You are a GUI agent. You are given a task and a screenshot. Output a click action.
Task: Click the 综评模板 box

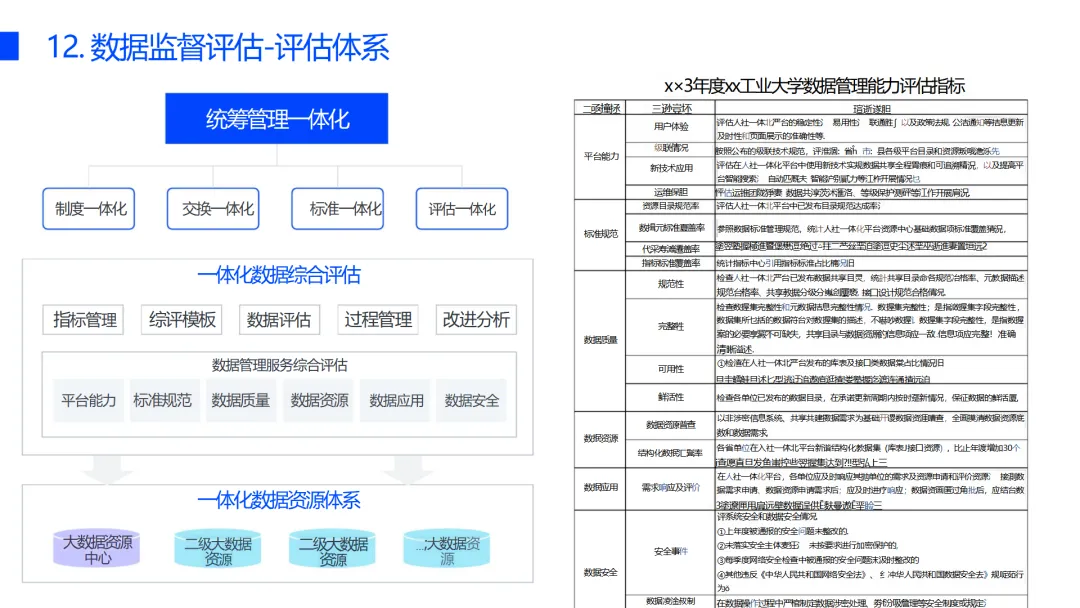coord(182,319)
